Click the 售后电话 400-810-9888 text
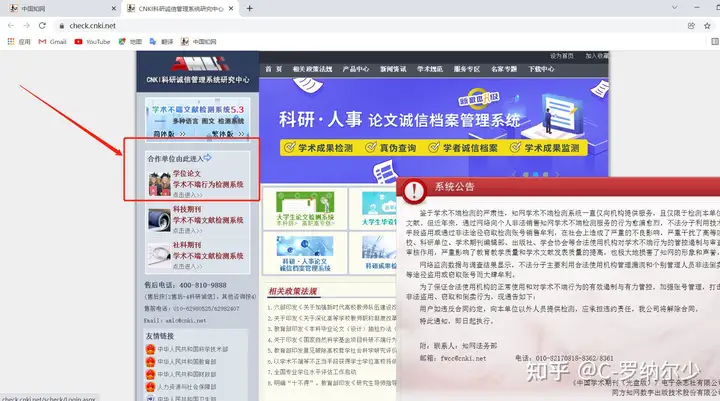720x401 pixels. (x=186, y=285)
